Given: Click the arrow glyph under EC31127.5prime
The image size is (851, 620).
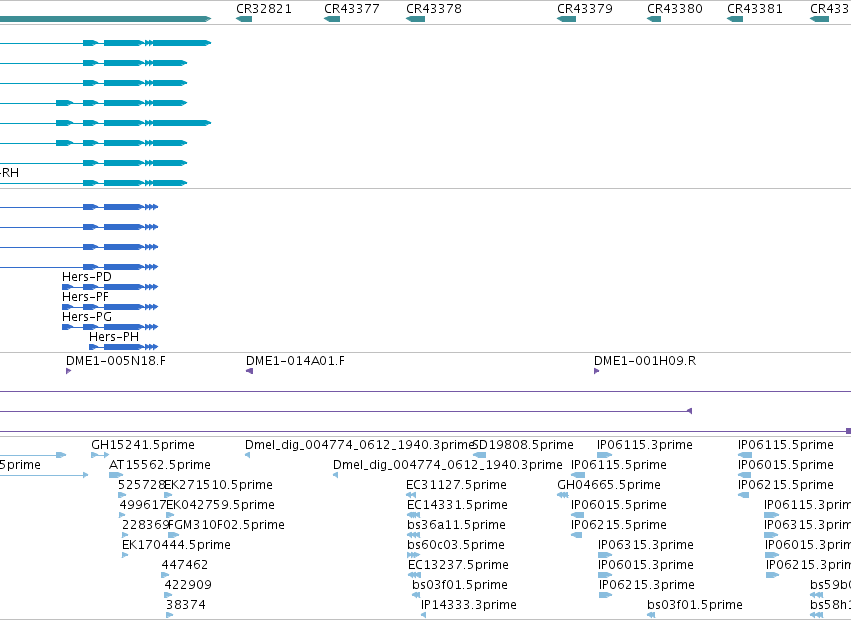Looking at the screenshot, I should [411, 495].
